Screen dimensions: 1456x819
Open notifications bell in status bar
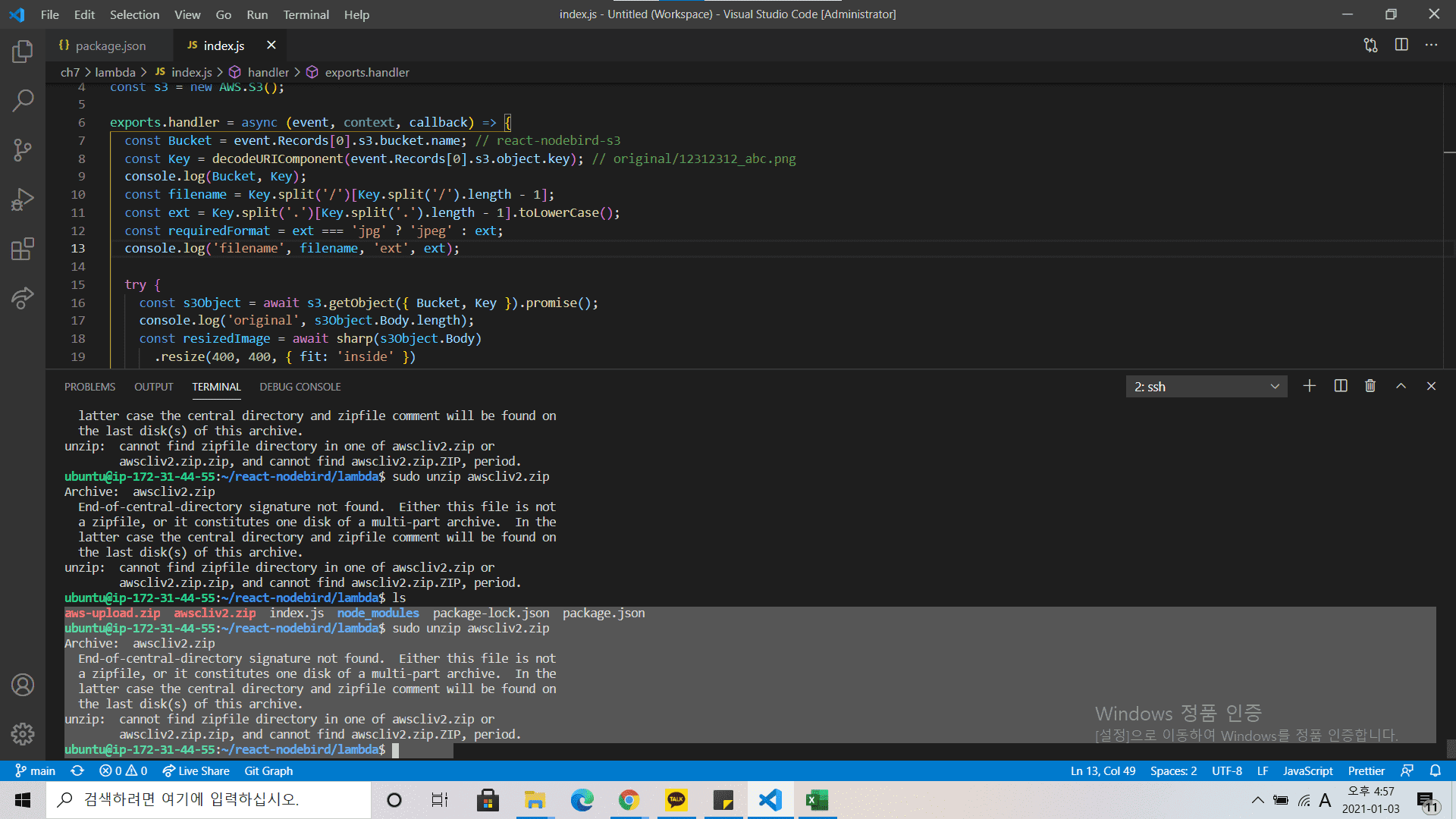tap(1435, 770)
